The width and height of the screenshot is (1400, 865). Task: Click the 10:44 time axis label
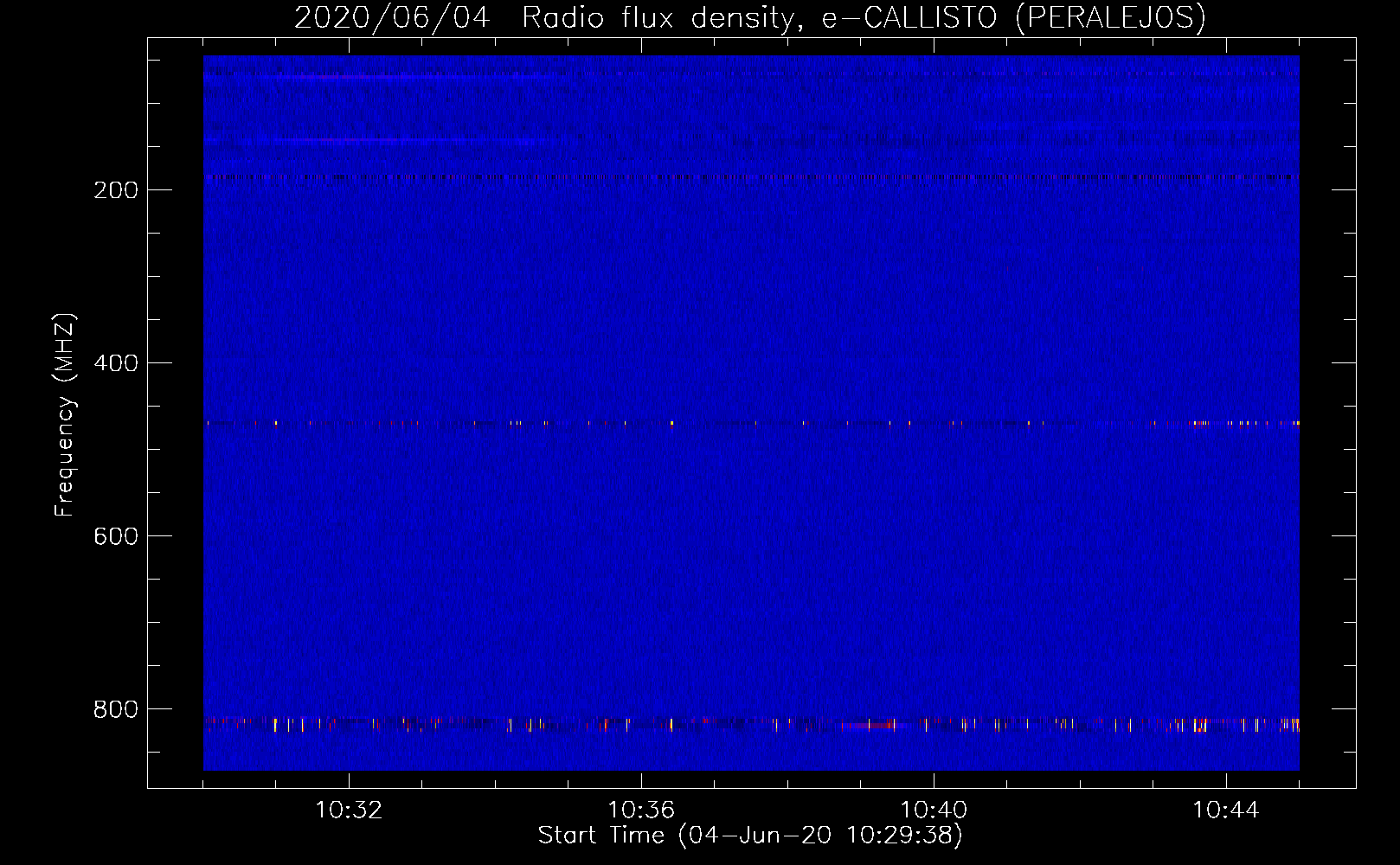coord(1226,811)
